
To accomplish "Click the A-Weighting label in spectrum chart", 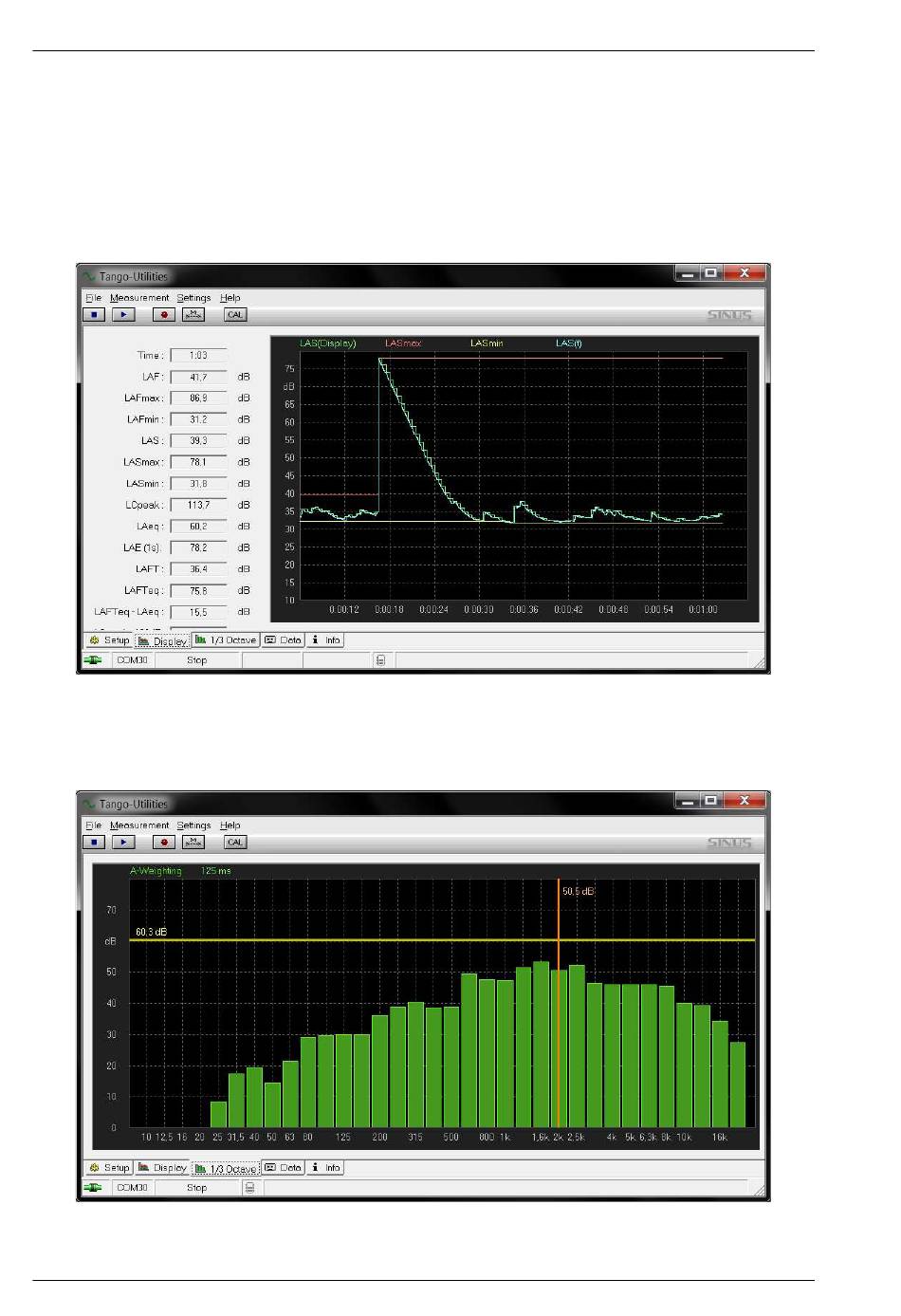I will point(156,871).
